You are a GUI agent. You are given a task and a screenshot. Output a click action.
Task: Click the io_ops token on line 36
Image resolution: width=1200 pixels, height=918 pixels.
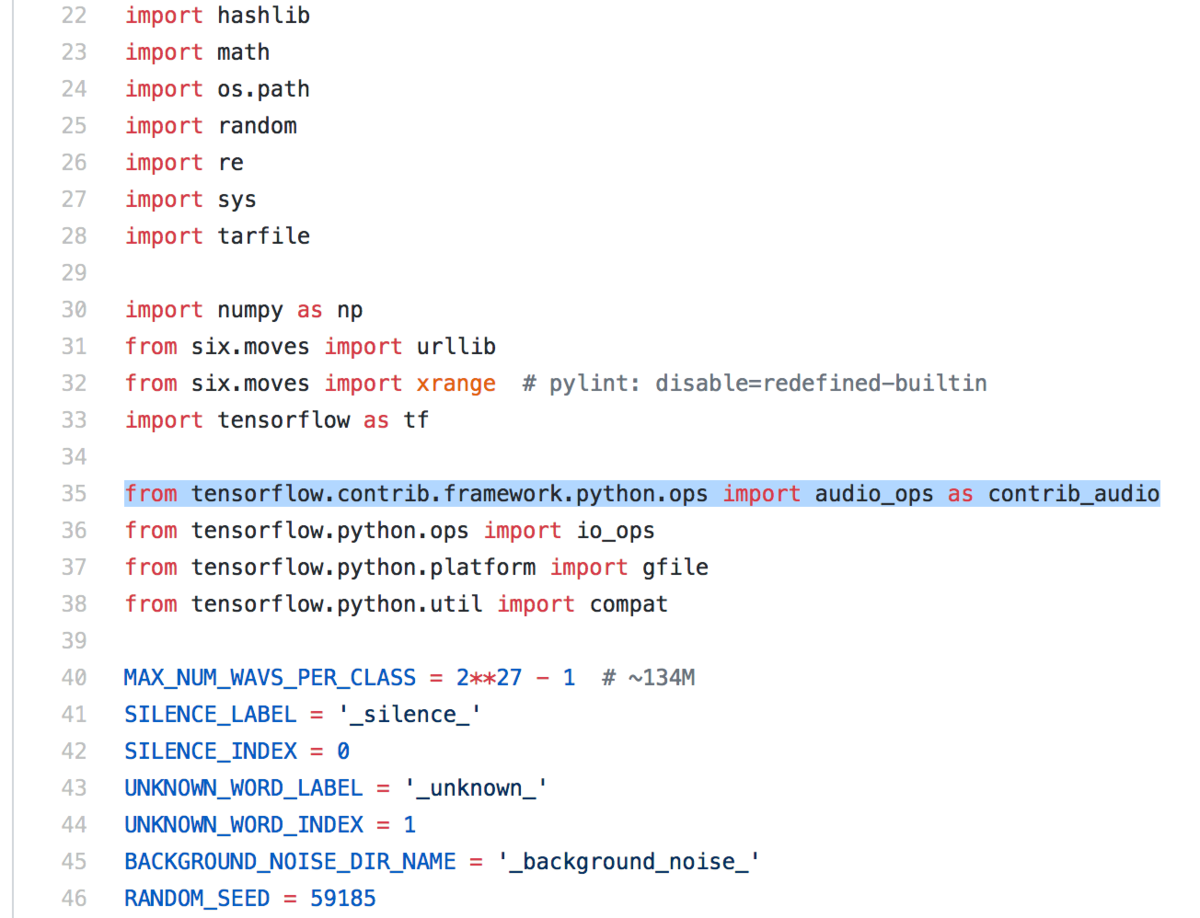[x=614, y=530]
